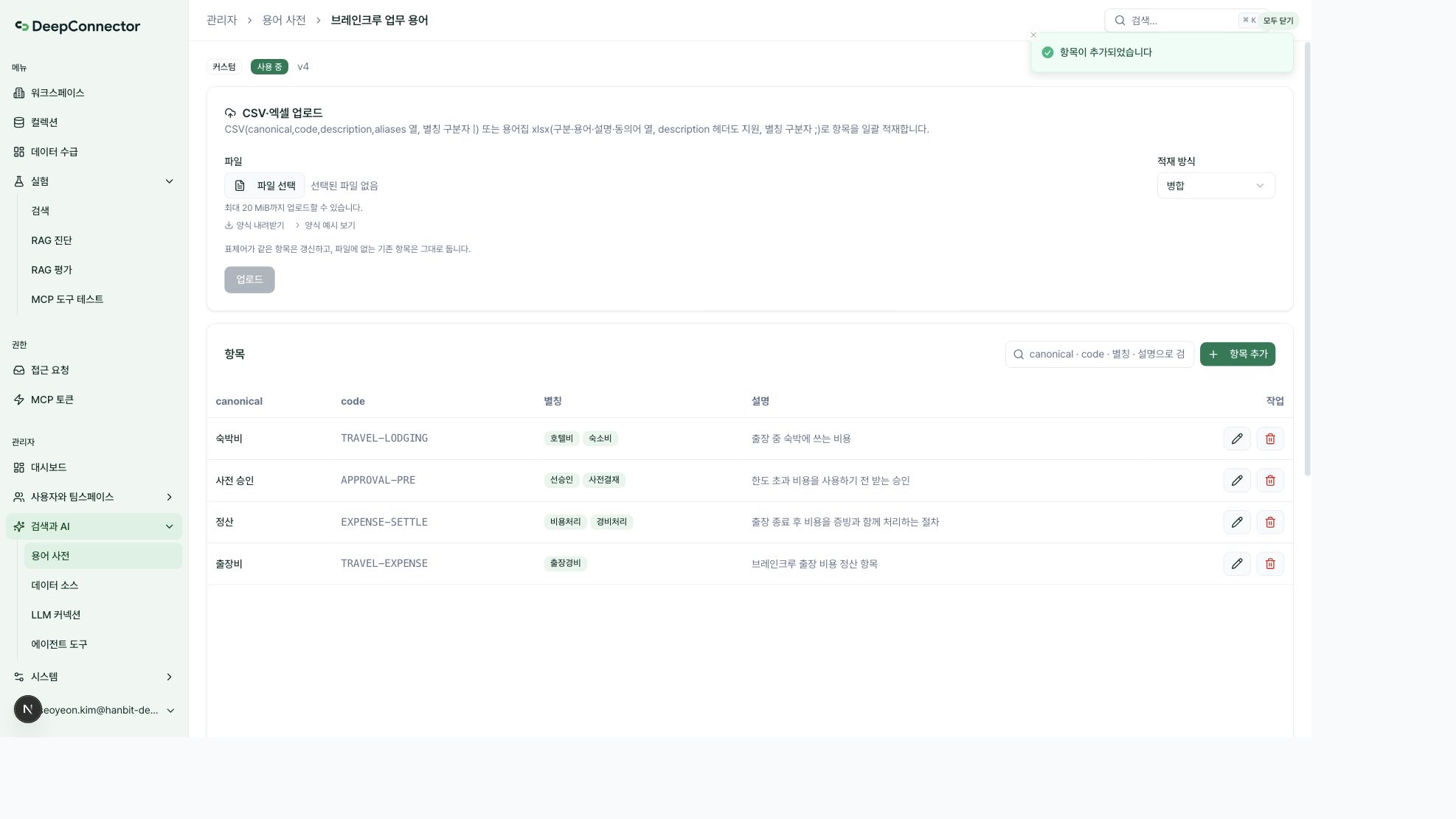Click the 업로드 button
Viewport: 1456px width, 819px height.
click(x=249, y=280)
